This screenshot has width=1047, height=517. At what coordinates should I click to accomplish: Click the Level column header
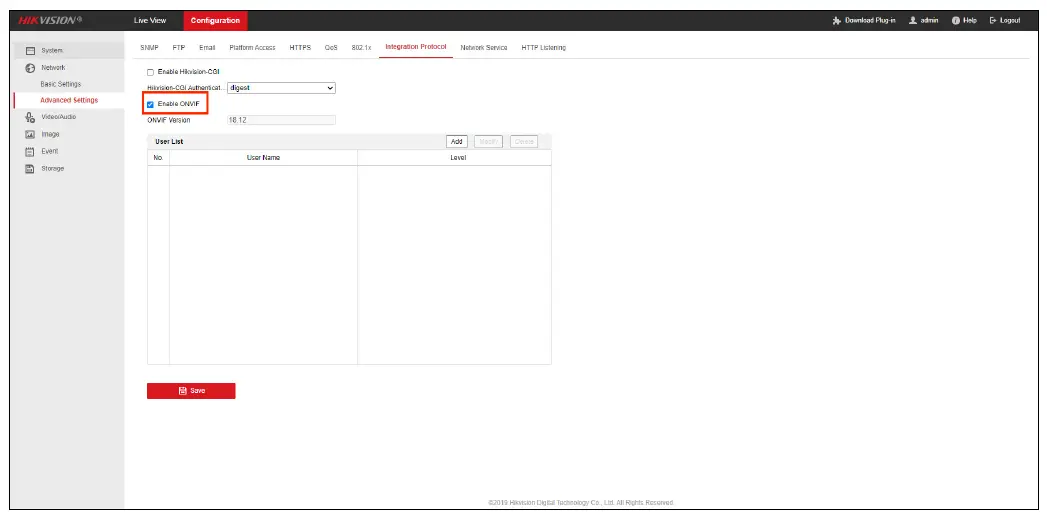[x=458, y=158]
